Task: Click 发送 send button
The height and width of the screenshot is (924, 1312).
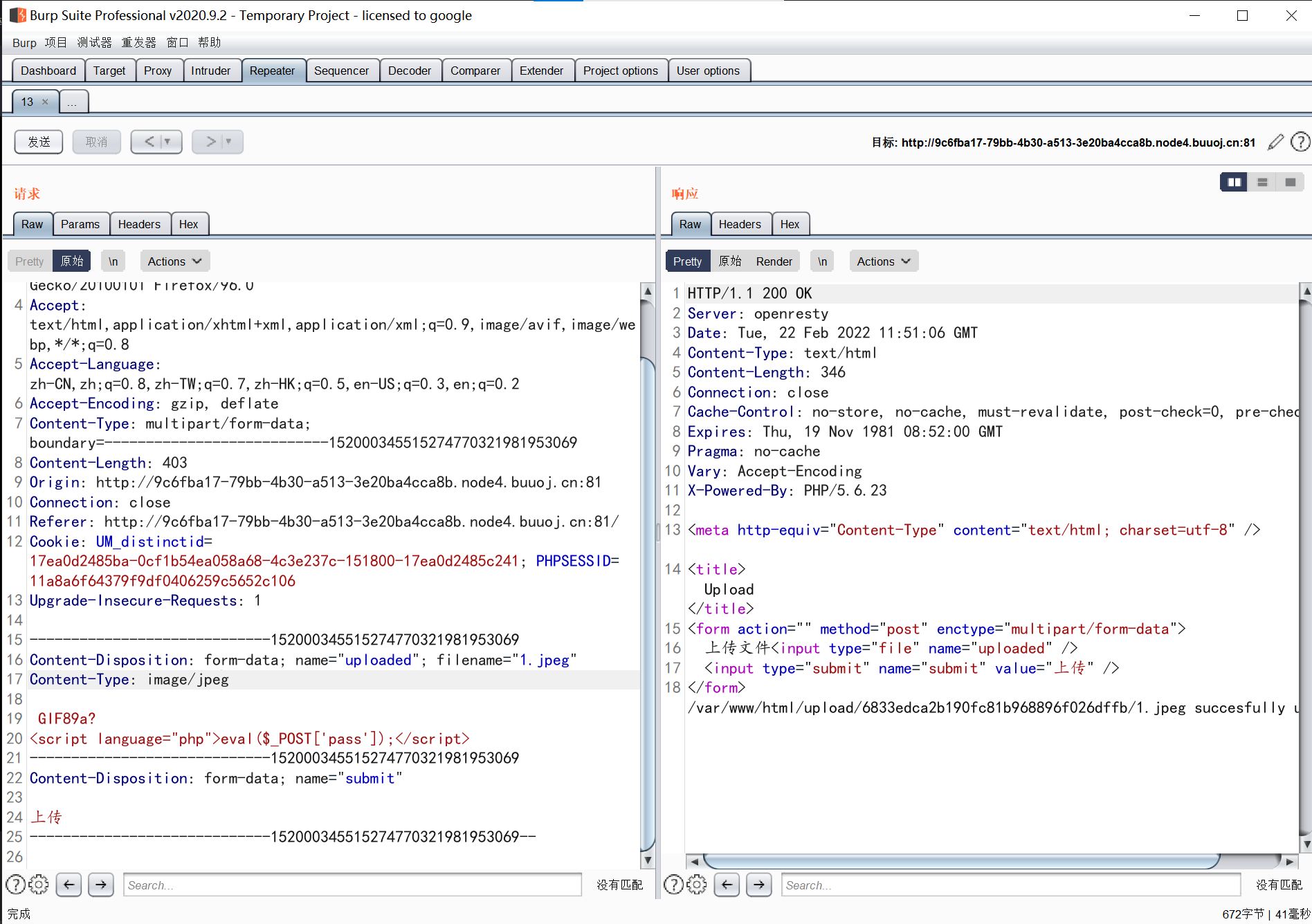Action: pyautogui.click(x=39, y=142)
